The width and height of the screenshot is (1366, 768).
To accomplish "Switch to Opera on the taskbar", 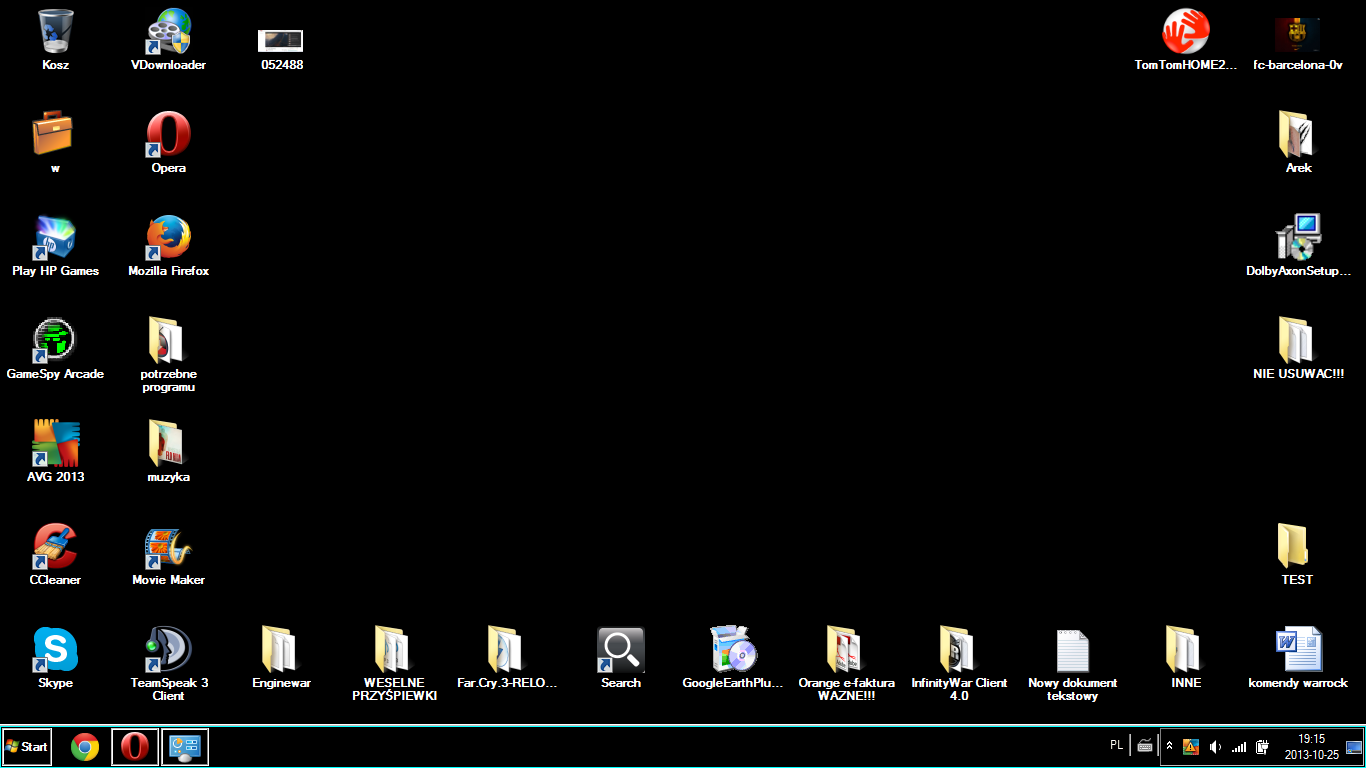I will [135, 747].
